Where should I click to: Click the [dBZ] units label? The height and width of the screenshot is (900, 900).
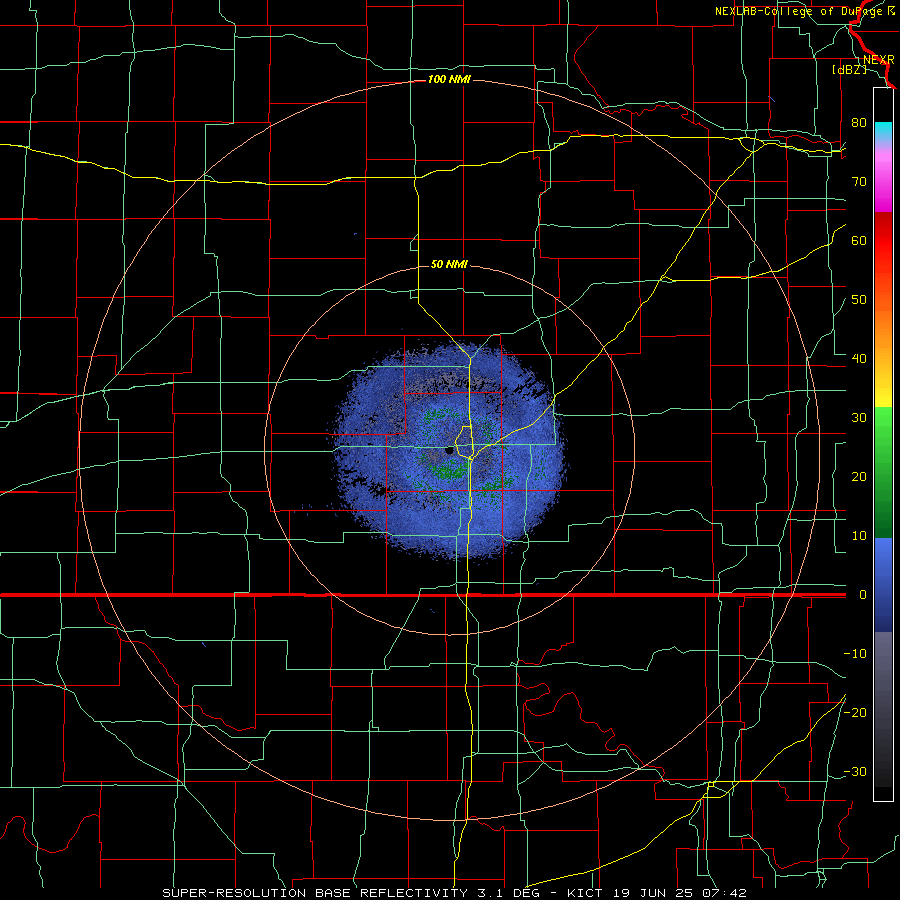click(x=849, y=70)
